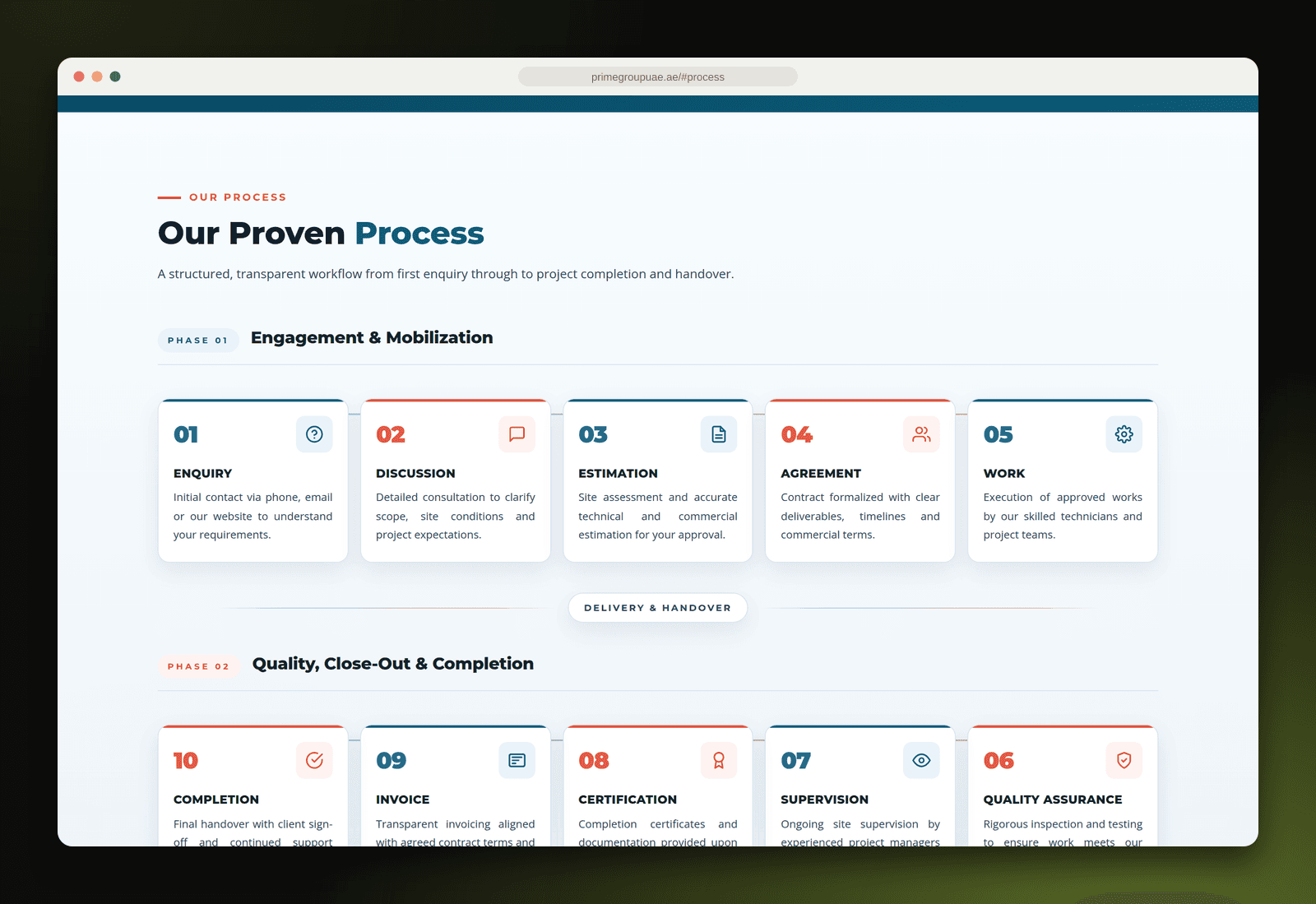Click the checkmark circle icon on Completion card

tap(314, 761)
